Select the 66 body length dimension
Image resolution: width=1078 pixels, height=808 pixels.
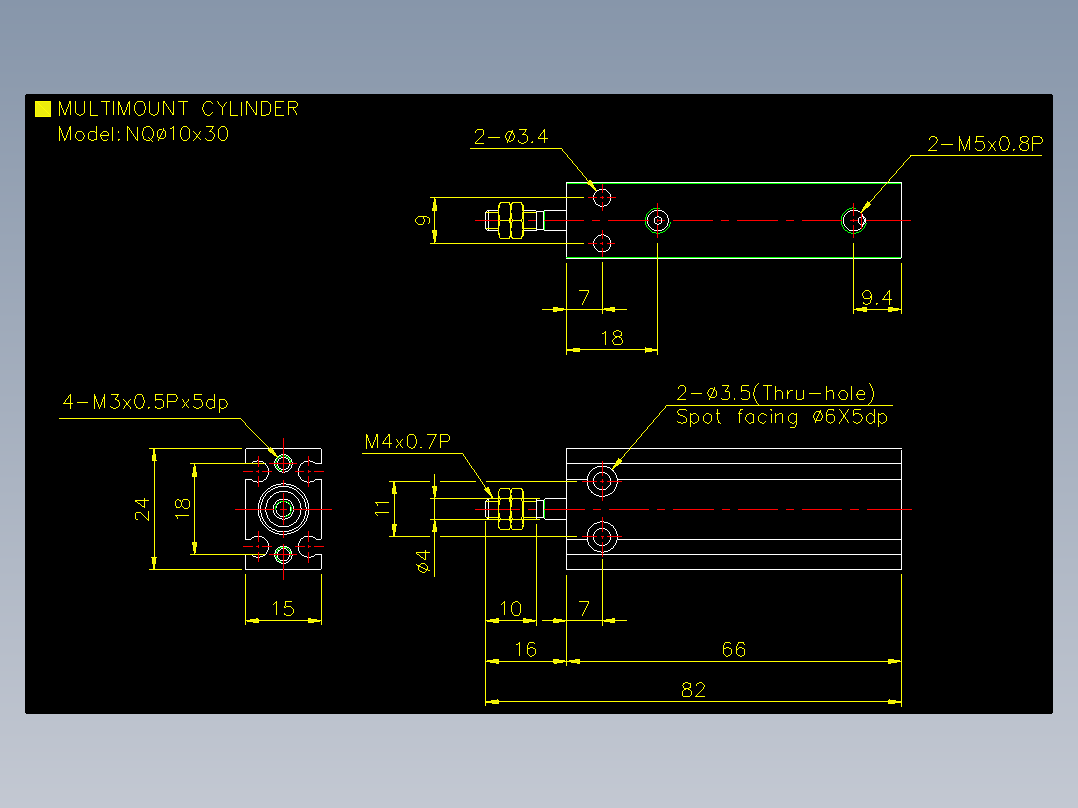point(734,649)
